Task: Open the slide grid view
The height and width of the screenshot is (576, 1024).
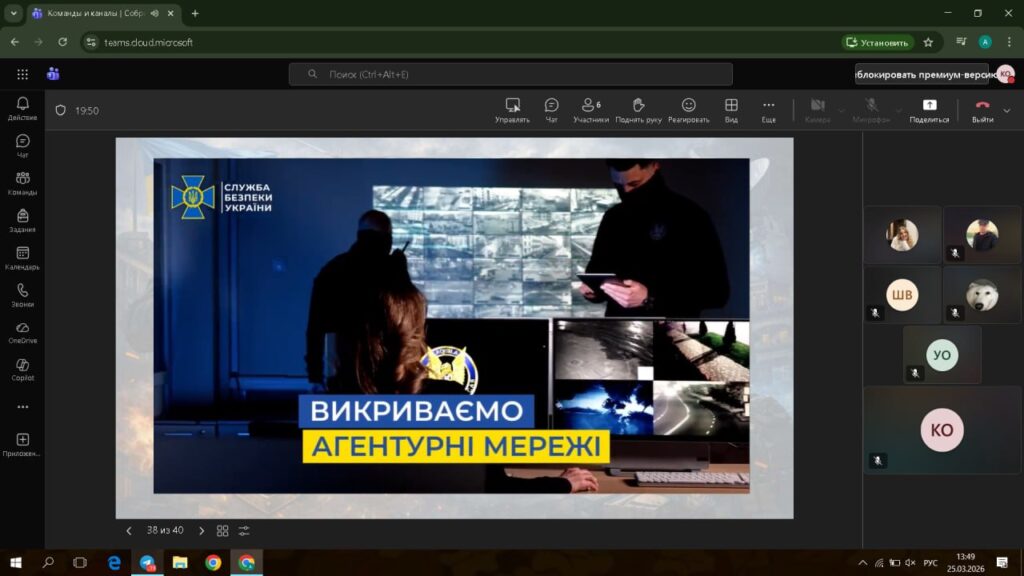Action: coord(223,531)
